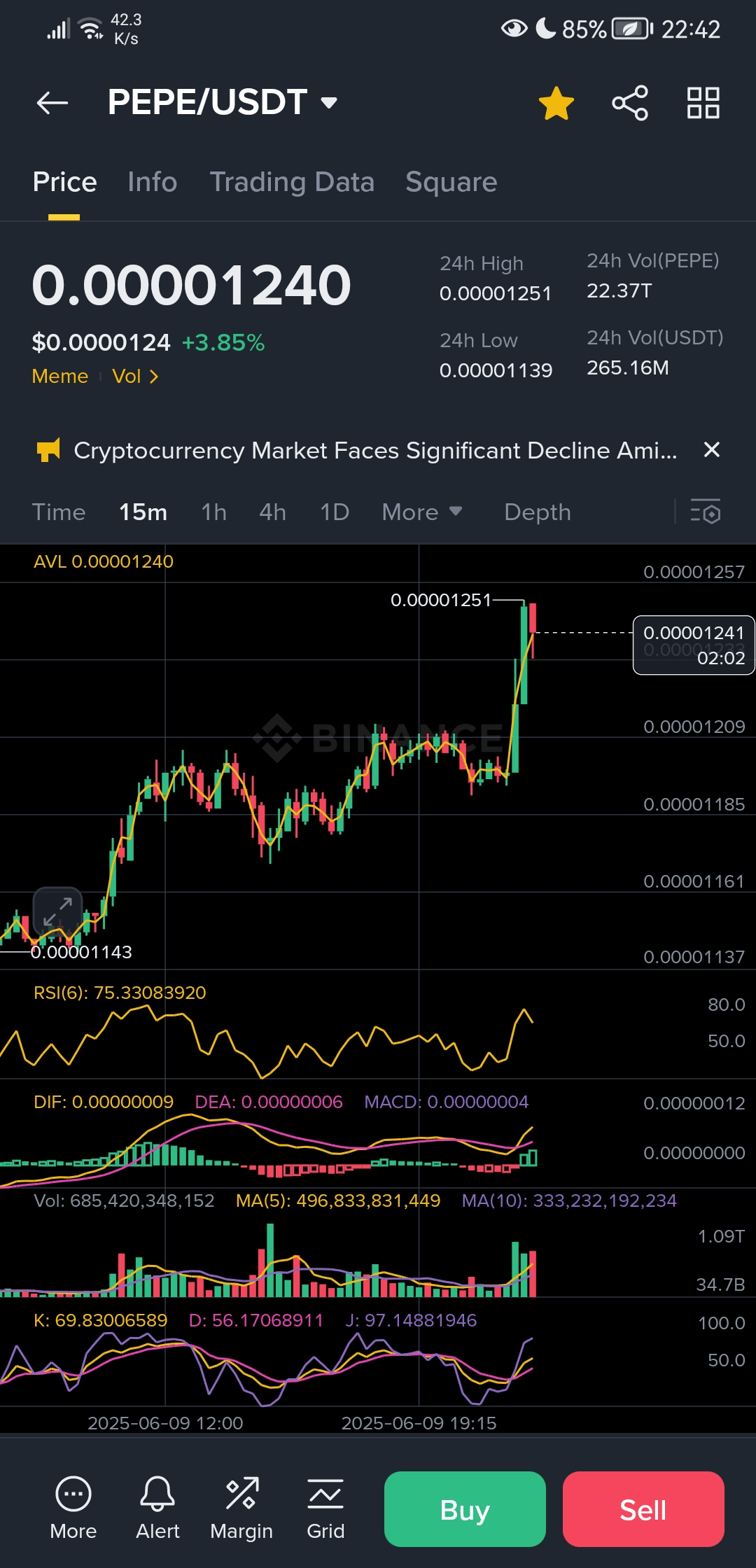Tap the share icon
Screen dimensions: 756x1568
click(x=630, y=103)
